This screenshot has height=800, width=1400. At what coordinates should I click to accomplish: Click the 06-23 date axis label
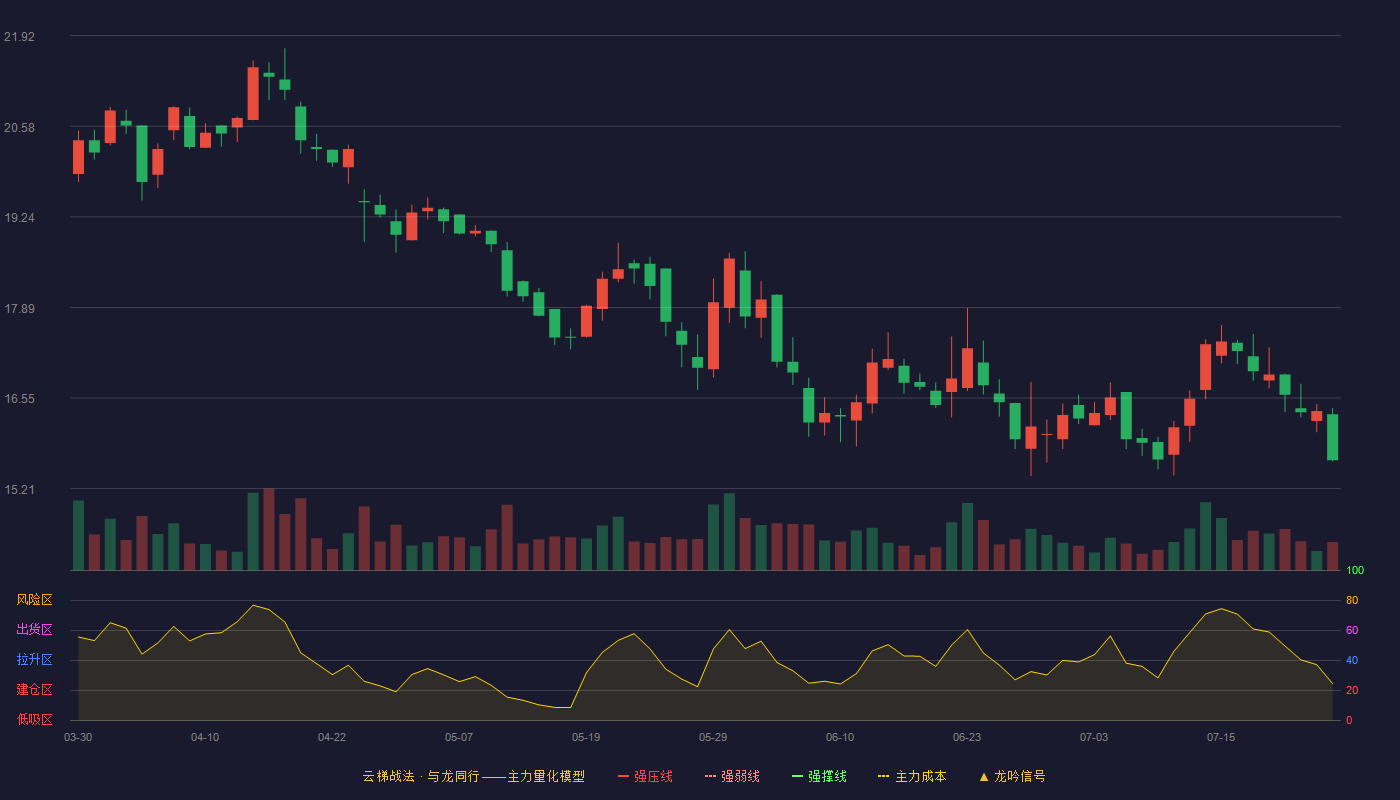[967, 737]
